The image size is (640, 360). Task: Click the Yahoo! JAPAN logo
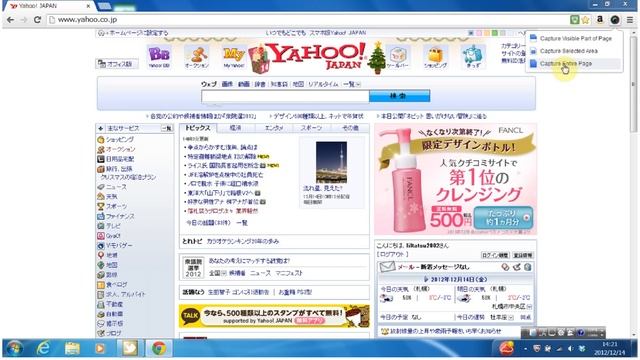[x=318, y=56]
